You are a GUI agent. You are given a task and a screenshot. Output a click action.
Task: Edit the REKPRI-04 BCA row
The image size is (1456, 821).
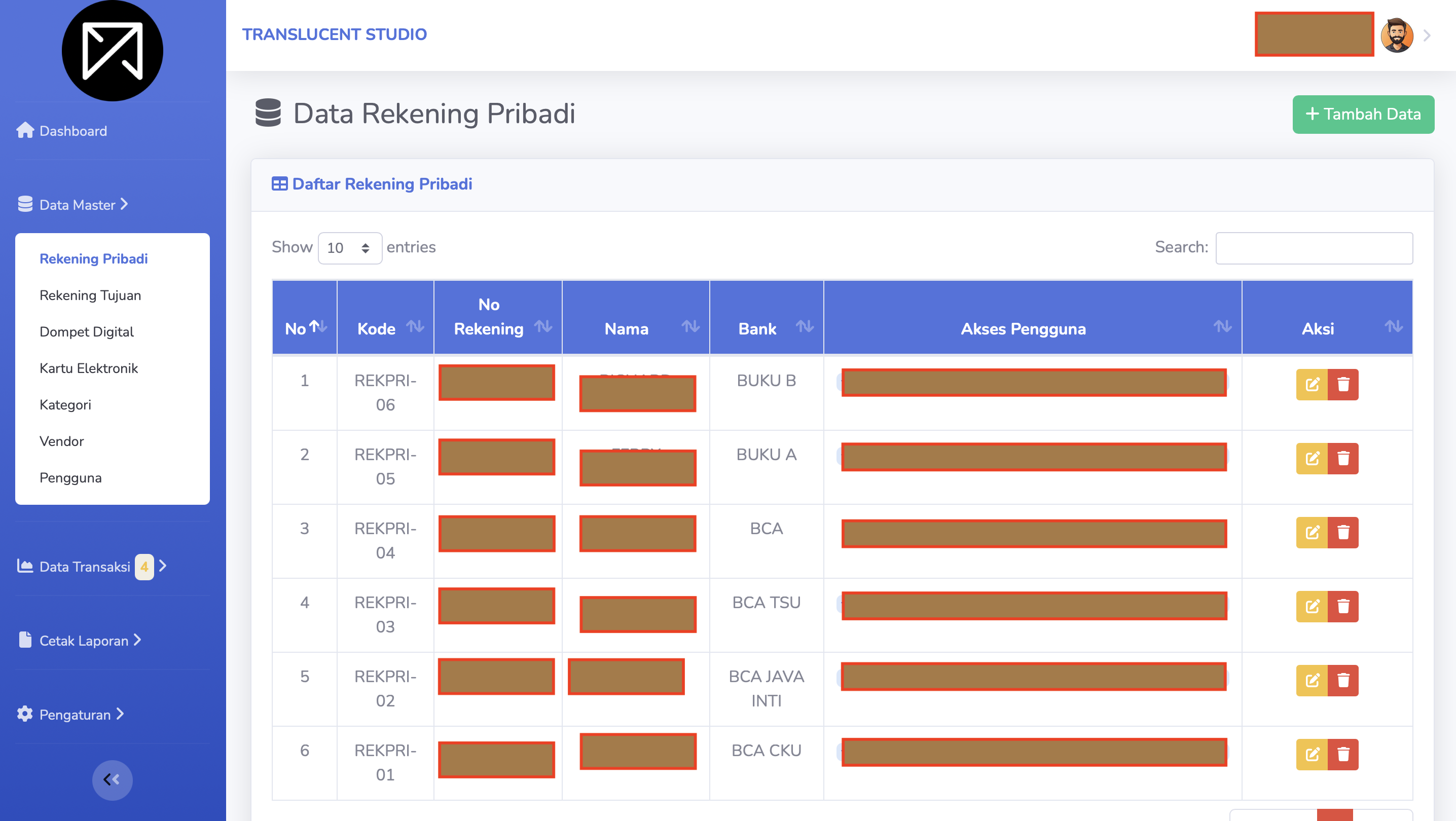[1312, 532]
